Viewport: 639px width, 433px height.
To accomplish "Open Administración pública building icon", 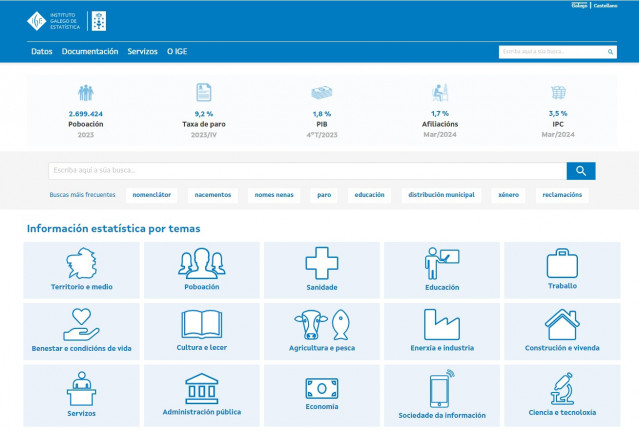I will (202, 388).
